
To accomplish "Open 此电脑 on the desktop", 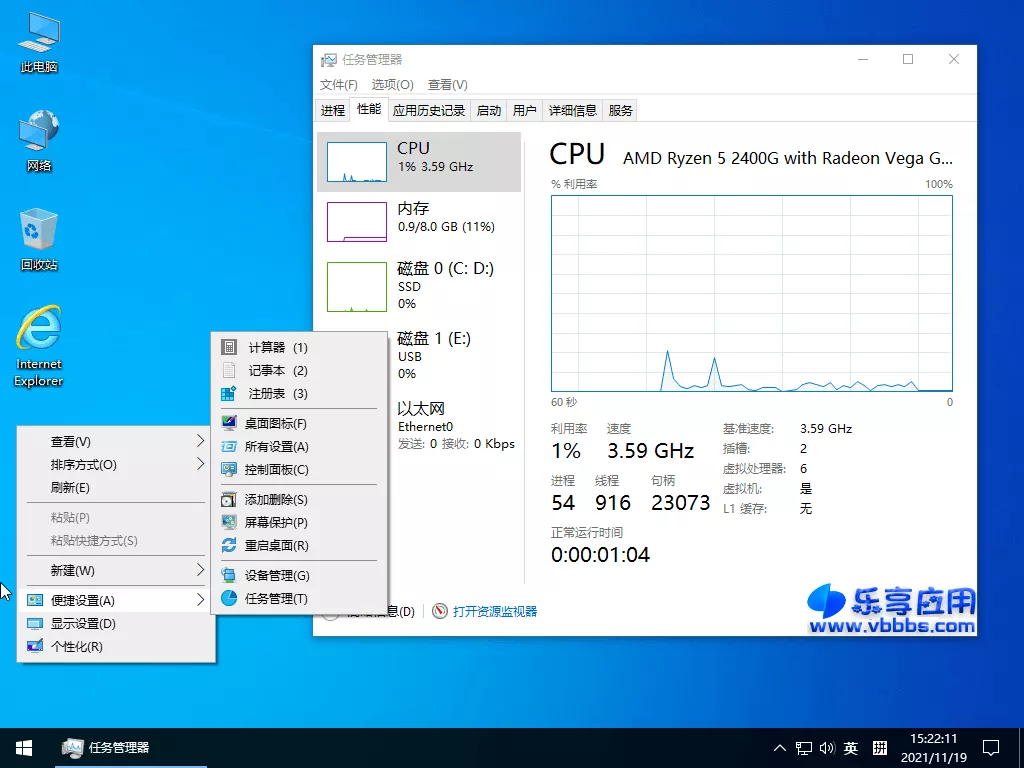I will tap(37, 40).
